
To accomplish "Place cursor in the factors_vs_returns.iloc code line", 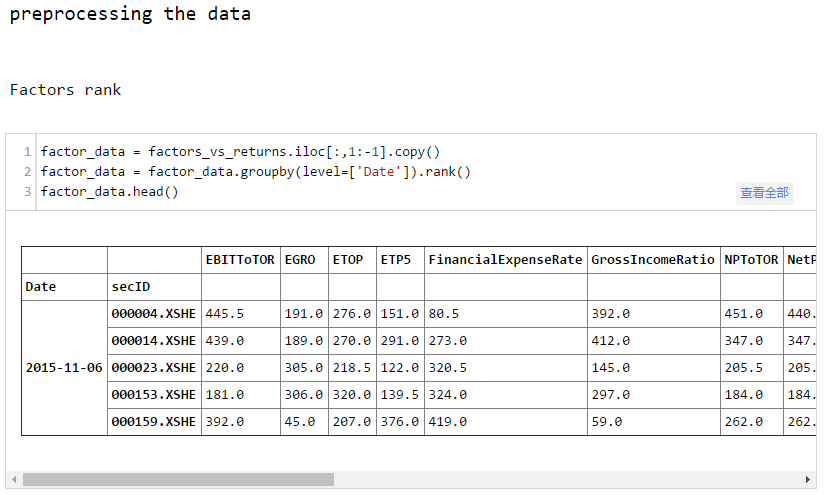I will [240, 152].
